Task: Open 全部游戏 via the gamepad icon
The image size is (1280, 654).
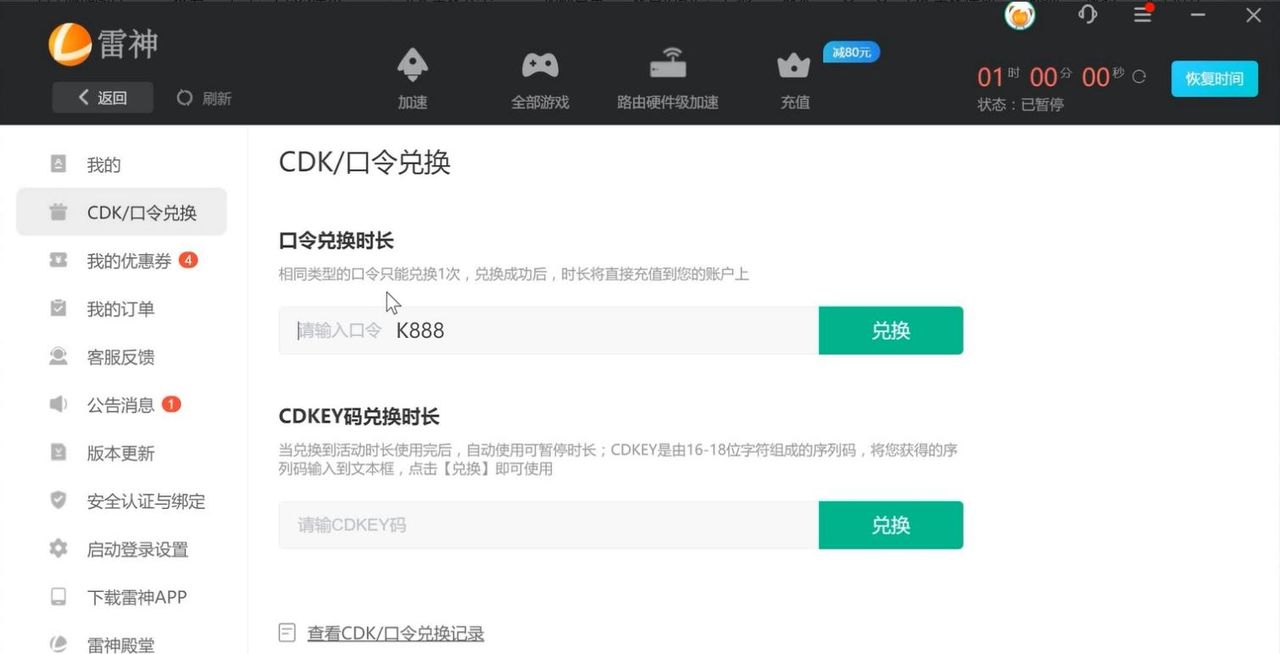Action: (540, 65)
